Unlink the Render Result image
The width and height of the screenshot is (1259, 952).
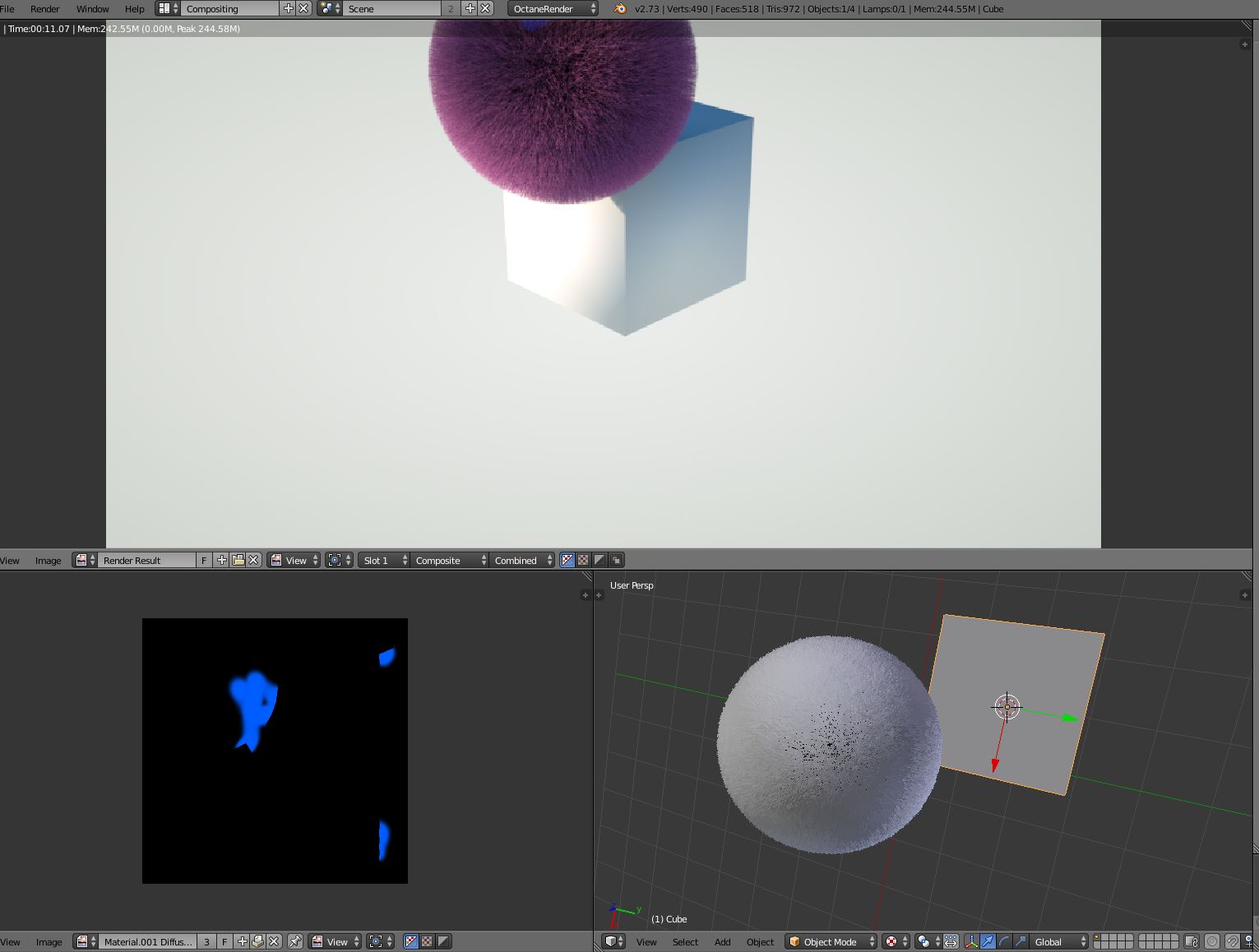point(253,560)
